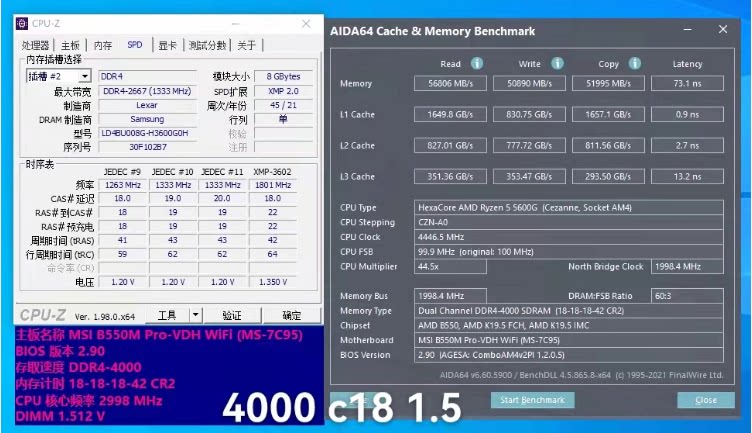Open the 測試分數 tab
Screen dimensions: 752x433
pyautogui.click(x=207, y=46)
